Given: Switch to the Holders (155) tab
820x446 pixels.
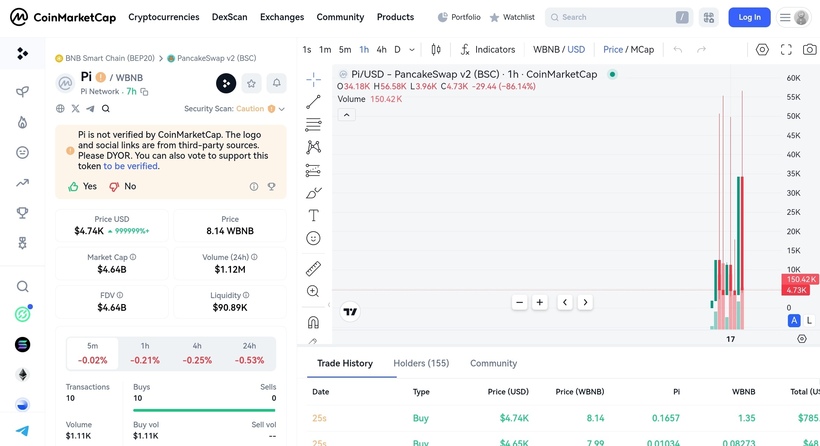Looking at the screenshot, I should coord(421,363).
